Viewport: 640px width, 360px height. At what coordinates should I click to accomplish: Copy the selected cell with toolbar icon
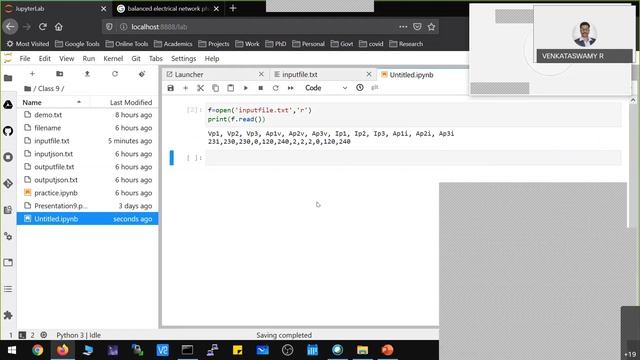[x=216, y=88]
